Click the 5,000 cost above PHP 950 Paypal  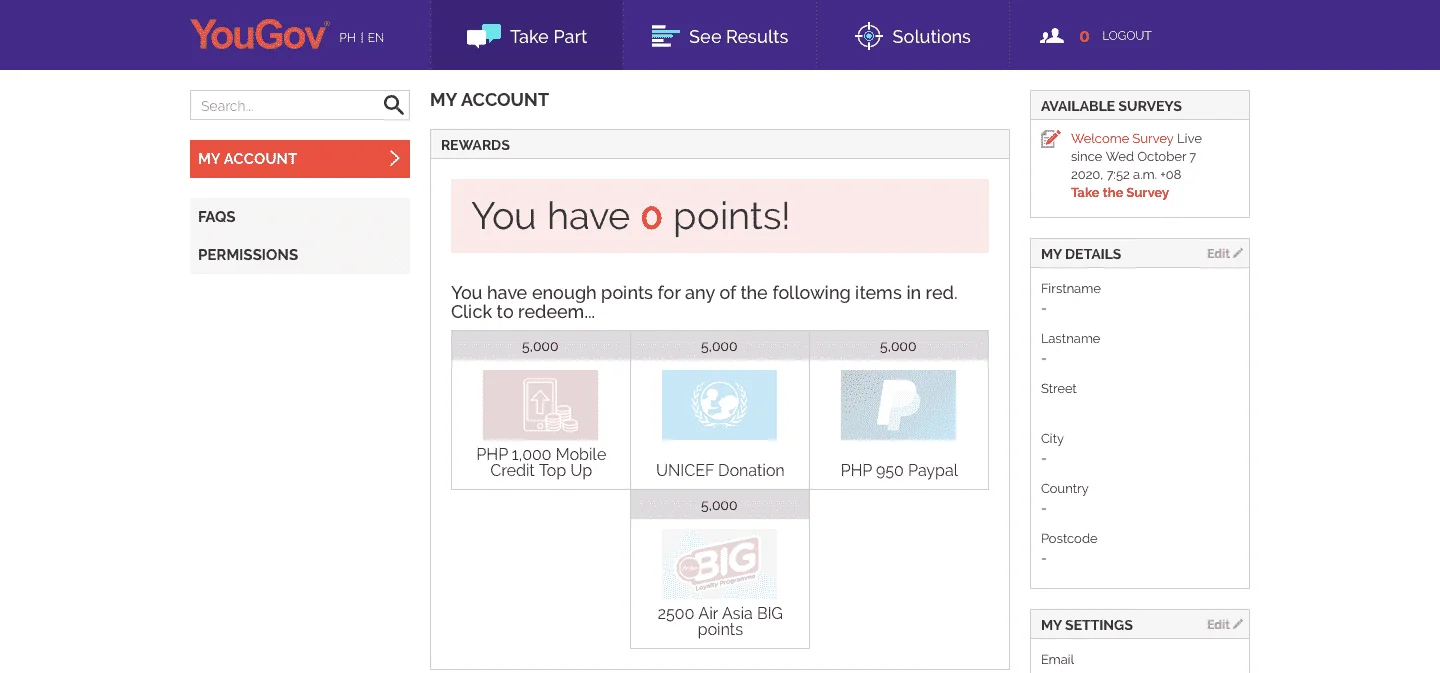click(x=898, y=346)
